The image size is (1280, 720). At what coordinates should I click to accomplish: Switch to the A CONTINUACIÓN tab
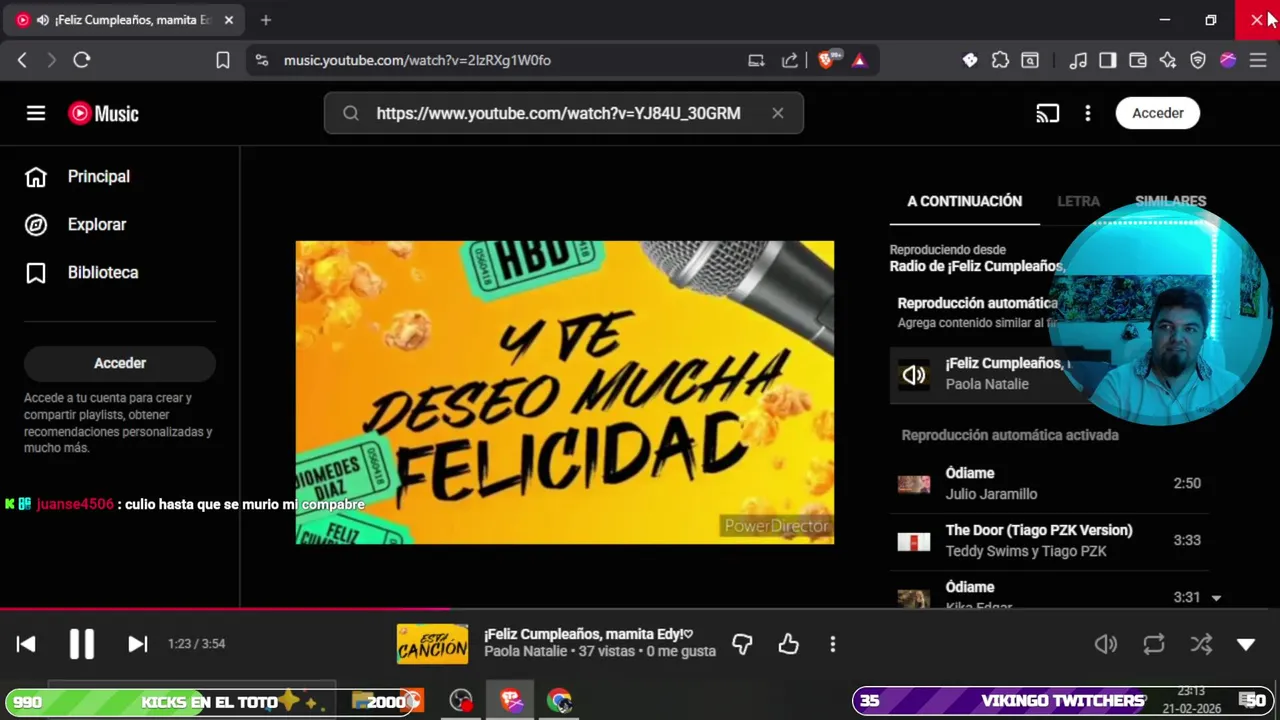coord(964,201)
